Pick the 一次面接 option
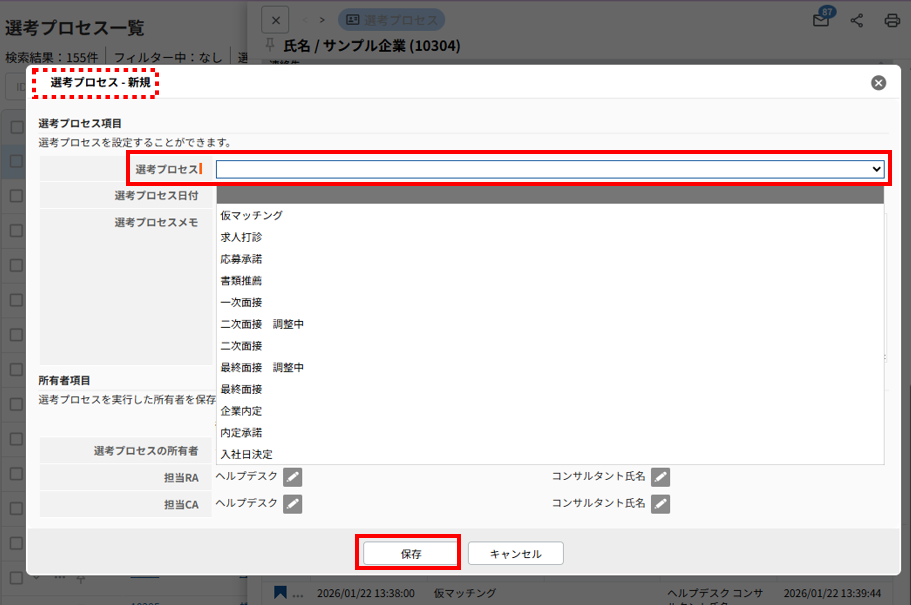Image resolution: width=911 pixels, height=605 pixels. [241, 302]
